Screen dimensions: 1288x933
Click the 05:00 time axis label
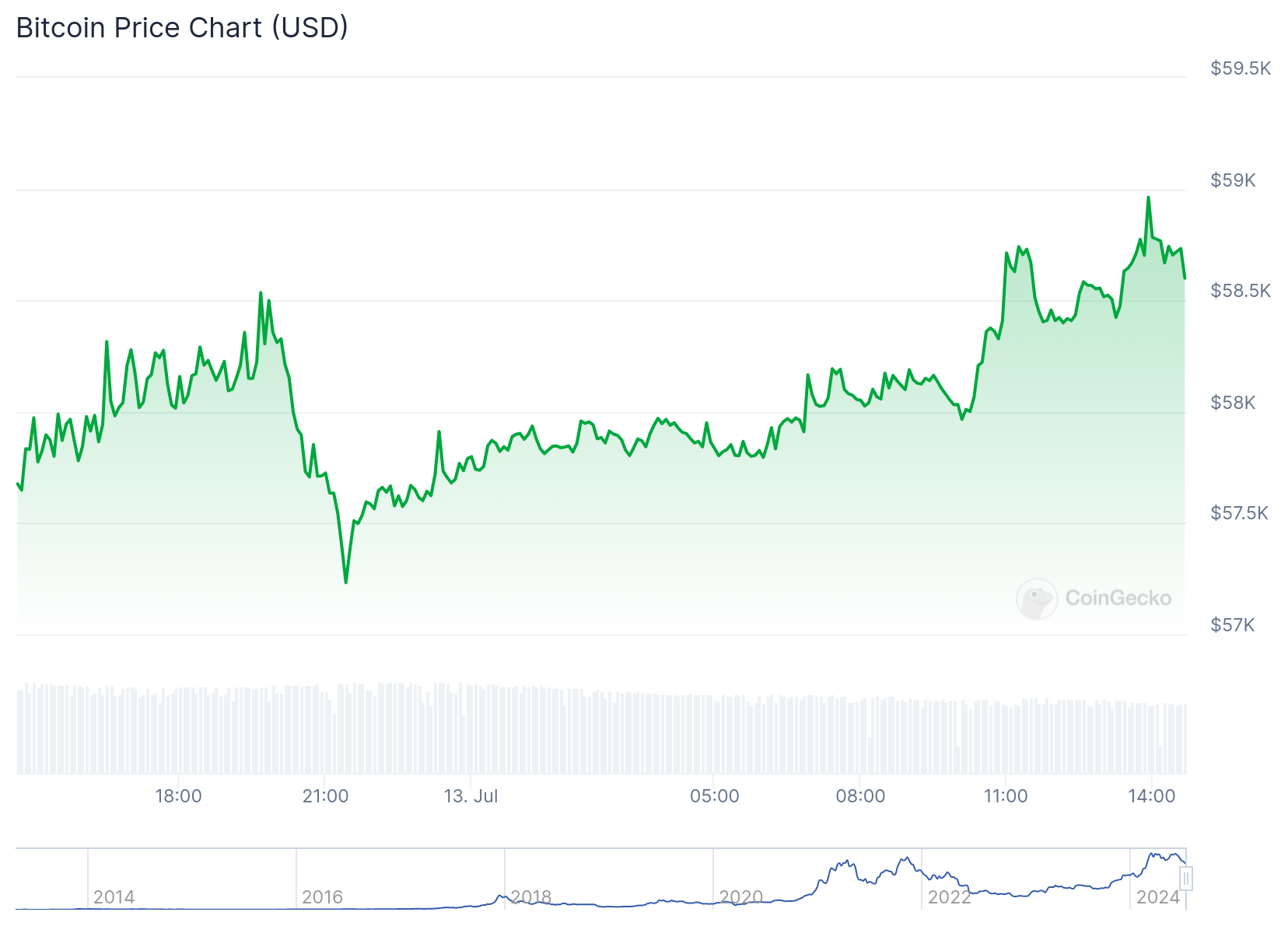click(x=714, y=796)
